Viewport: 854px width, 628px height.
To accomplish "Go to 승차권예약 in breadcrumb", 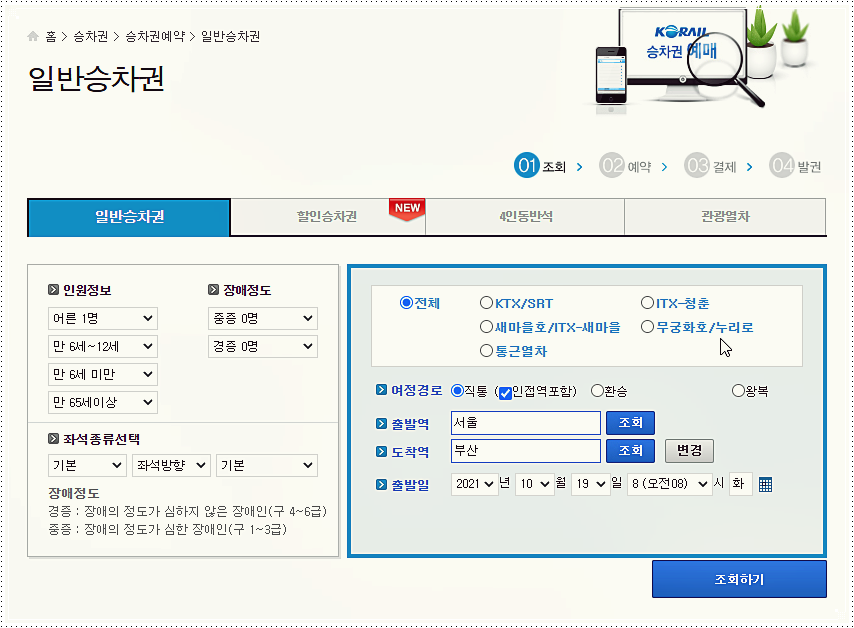I will 155,36.
